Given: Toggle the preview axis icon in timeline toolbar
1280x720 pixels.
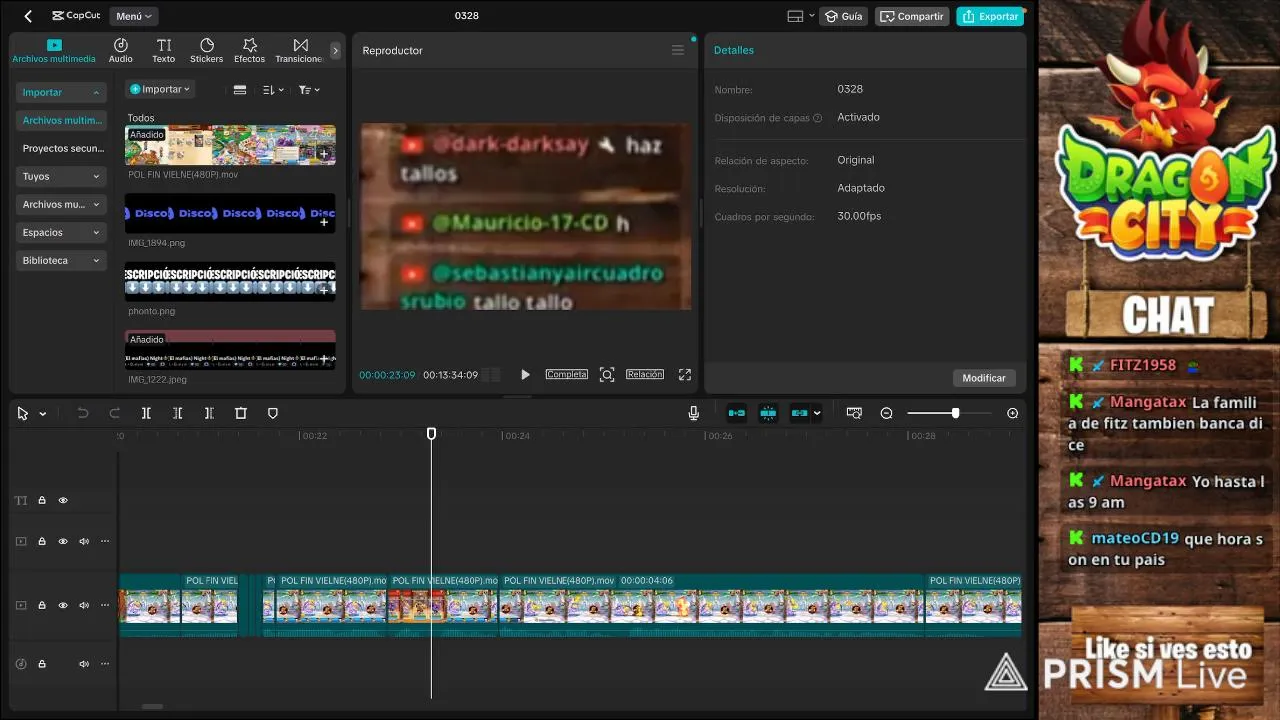Looking at the screenshot, I should pos(854,413).
